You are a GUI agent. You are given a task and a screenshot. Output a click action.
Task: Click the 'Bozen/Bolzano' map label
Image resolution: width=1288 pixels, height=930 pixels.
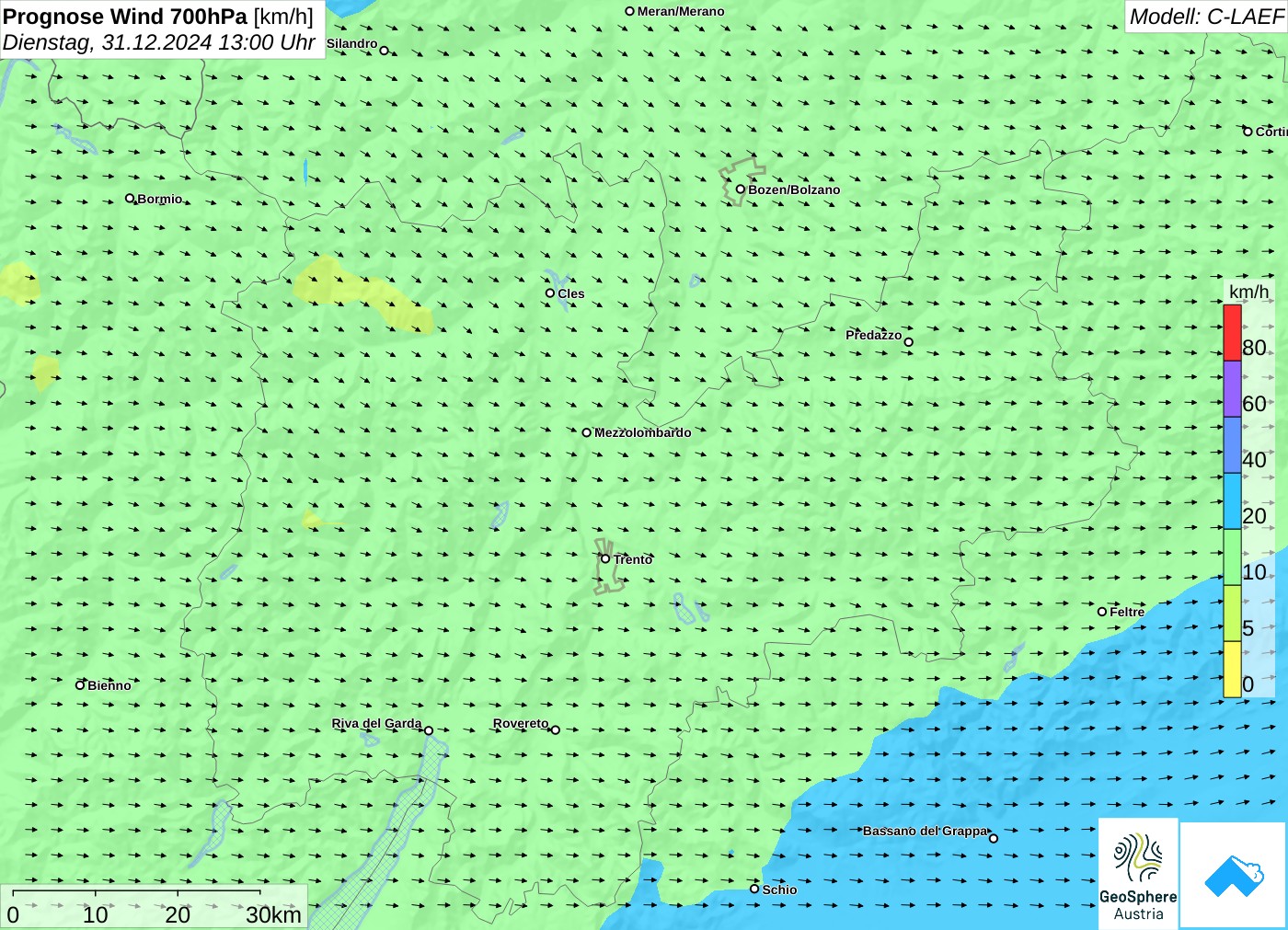(794, 189)
